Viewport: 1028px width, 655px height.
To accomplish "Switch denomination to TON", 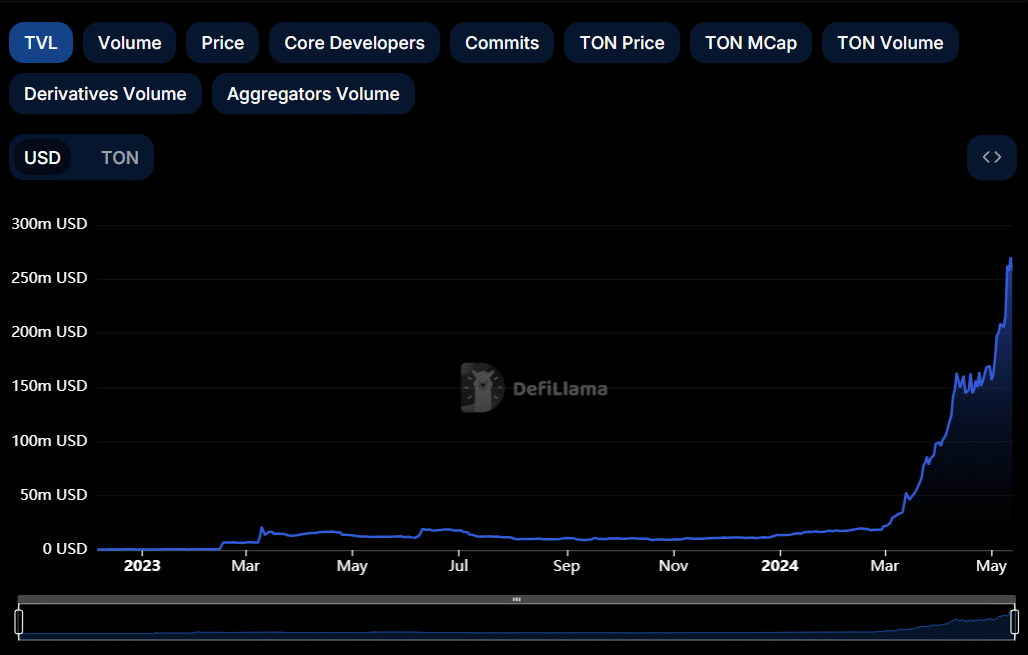I will pyautogui.click(x=119, y=158).
